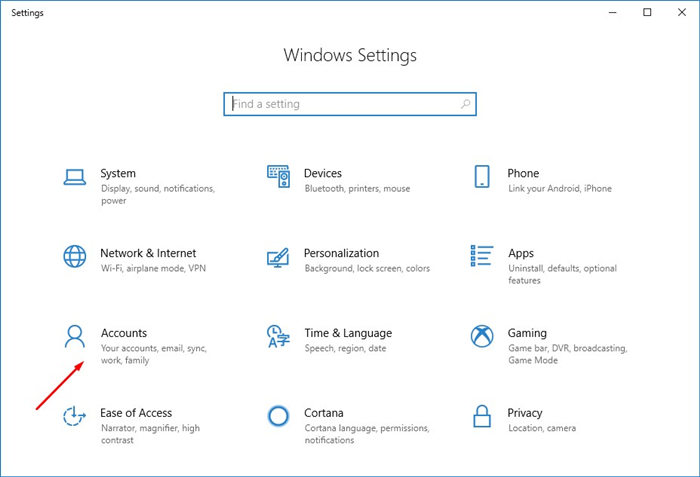Open the Accounts label
The width and height of the screenshot is (700, 477).
[x=124, y=333]
